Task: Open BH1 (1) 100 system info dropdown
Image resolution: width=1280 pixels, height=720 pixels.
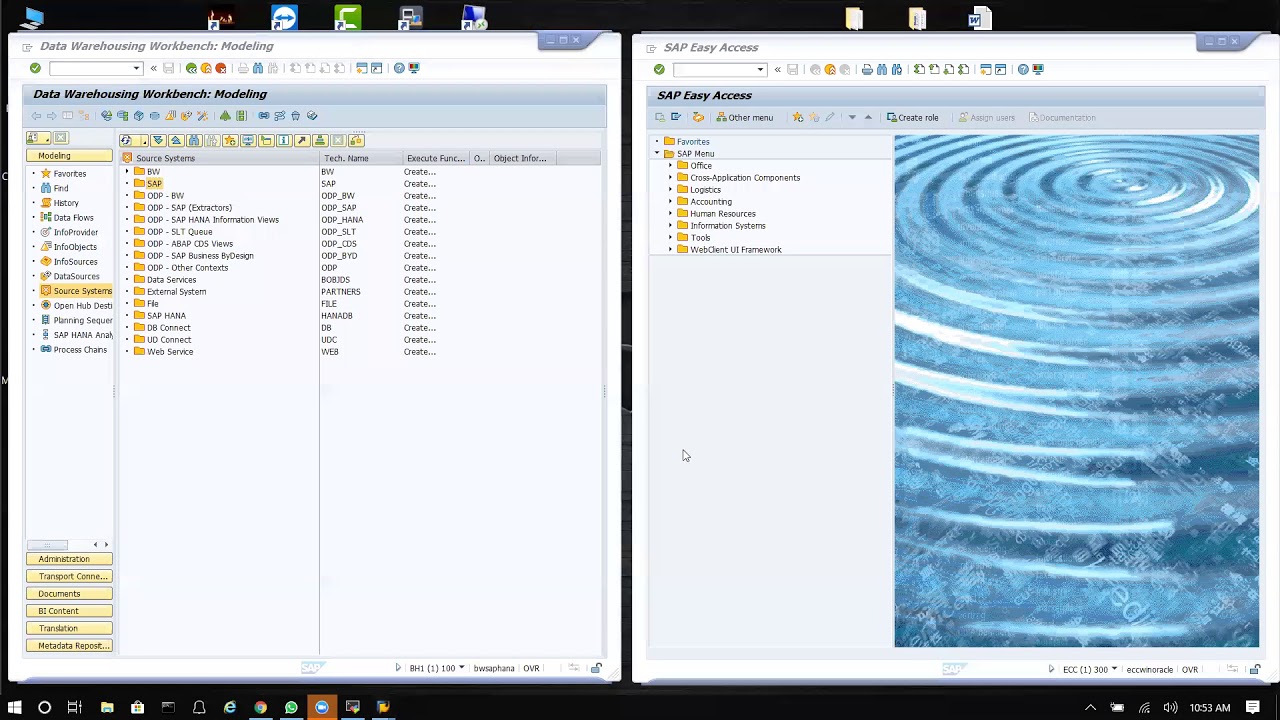Action: 462,668
